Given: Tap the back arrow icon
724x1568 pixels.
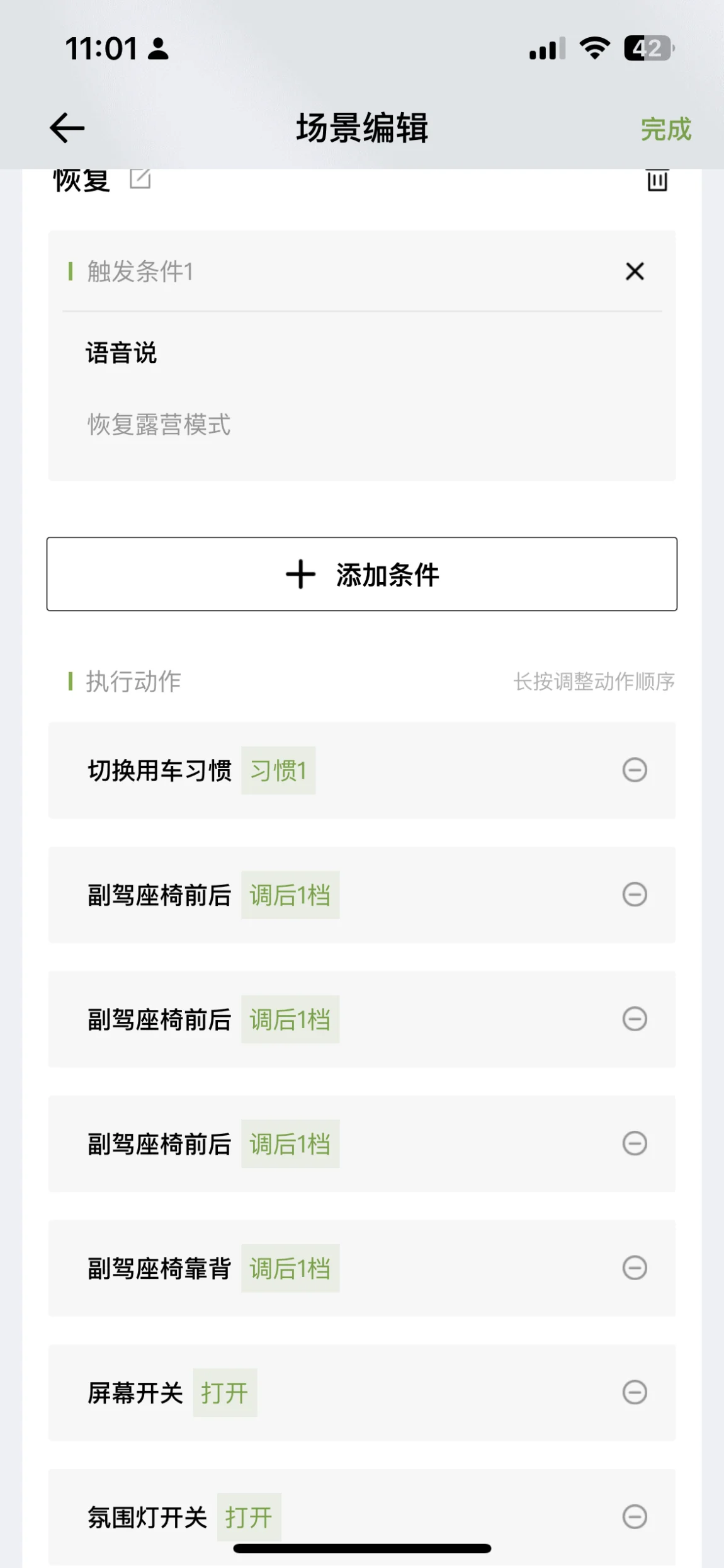Looking at the screenshot, I should (x=67, y=128).
